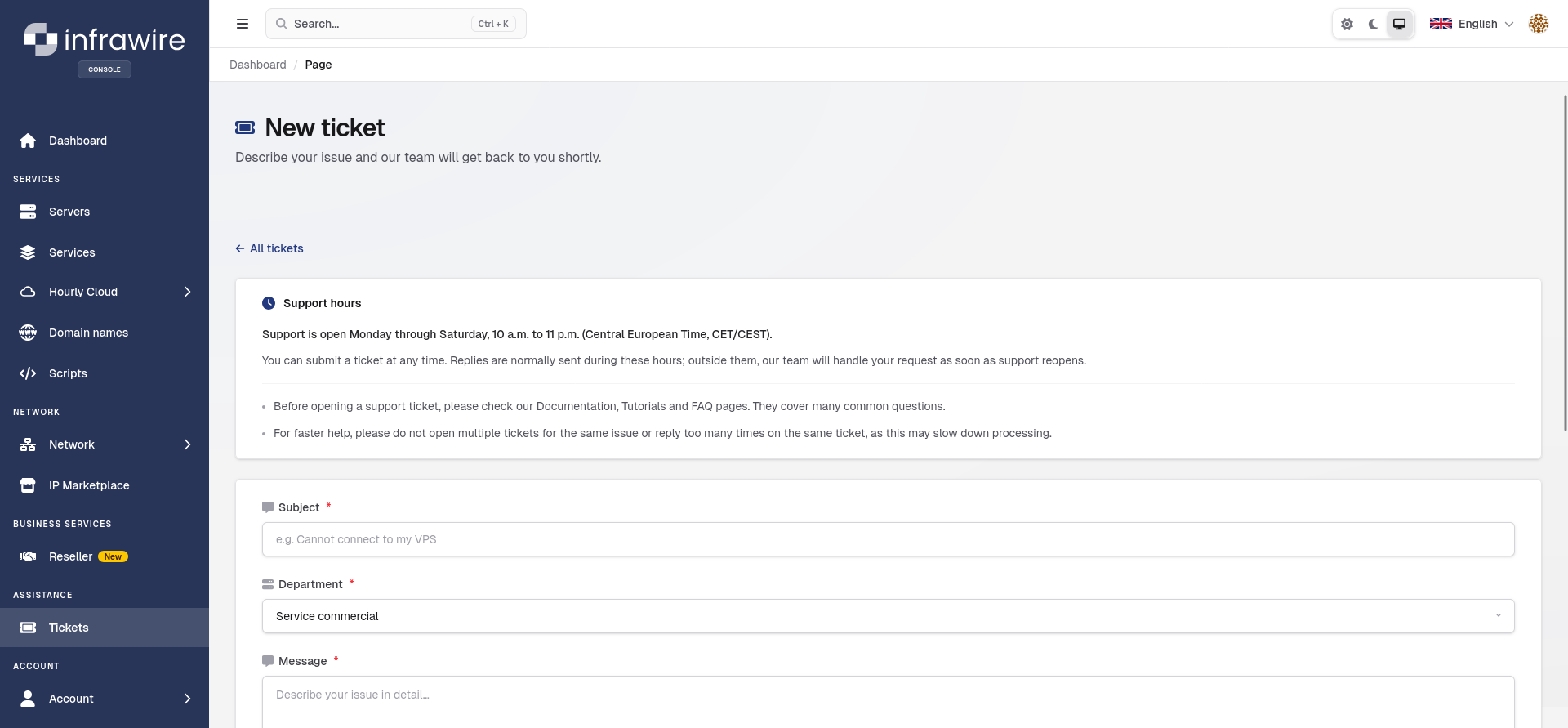Click the Domain names globe icon
The image size is (1568, 728).
tap(28, 333)
